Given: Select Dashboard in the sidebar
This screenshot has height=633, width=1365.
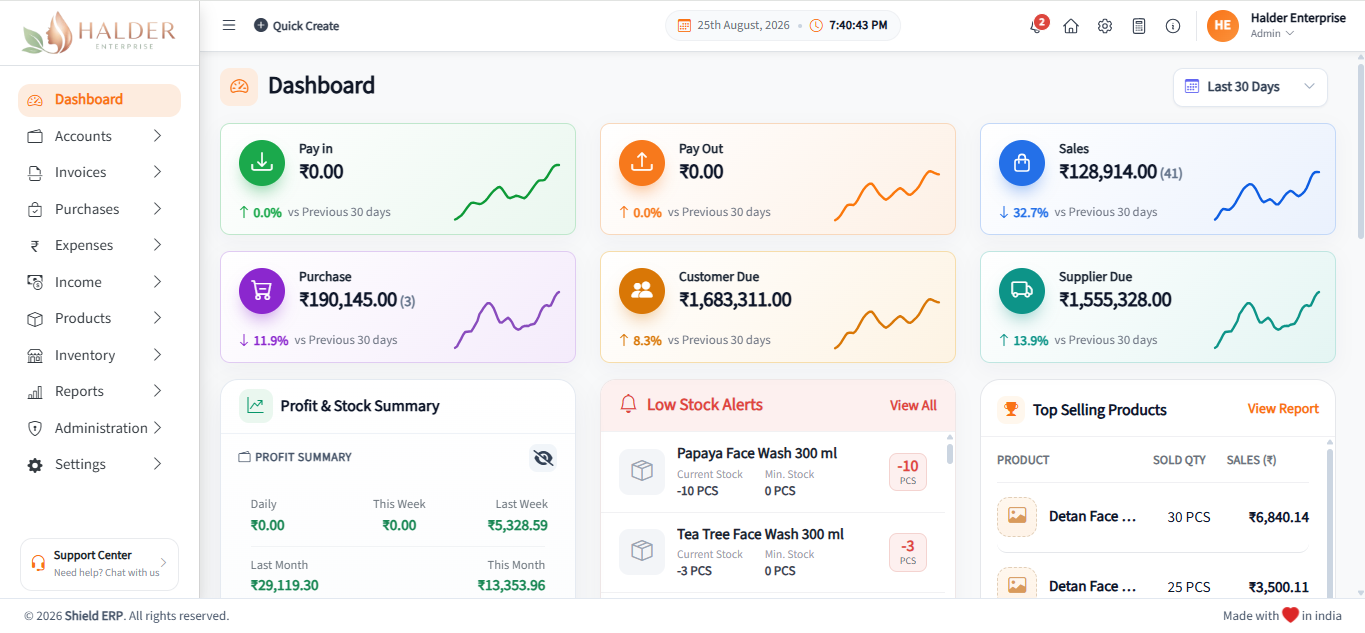Looking at the screenshot, I should (99, 100).
